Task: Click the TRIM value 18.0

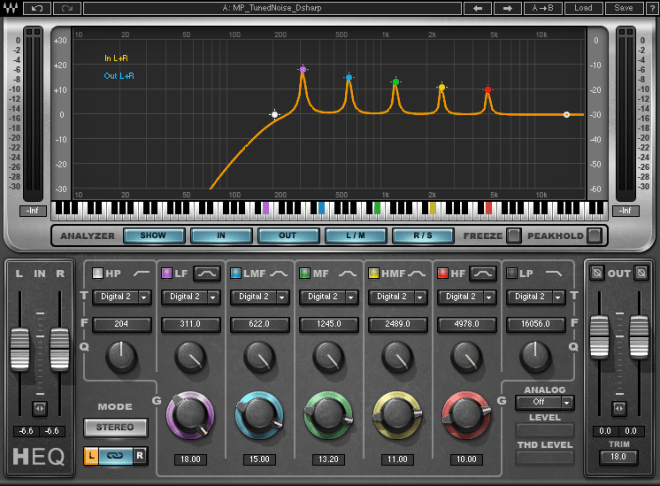Action: pos(618,457)
